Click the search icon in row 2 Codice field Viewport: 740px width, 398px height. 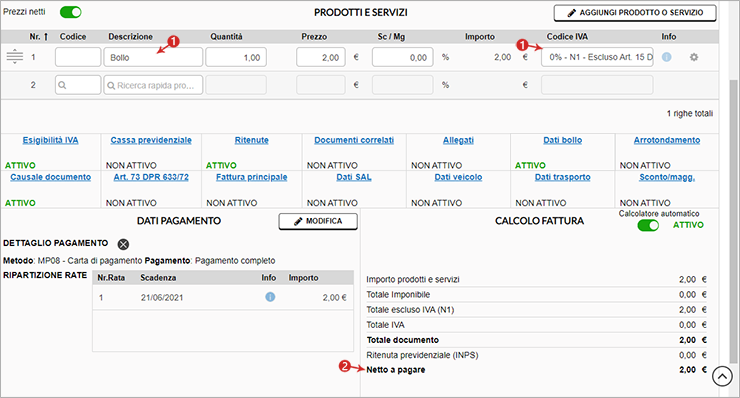62,85
